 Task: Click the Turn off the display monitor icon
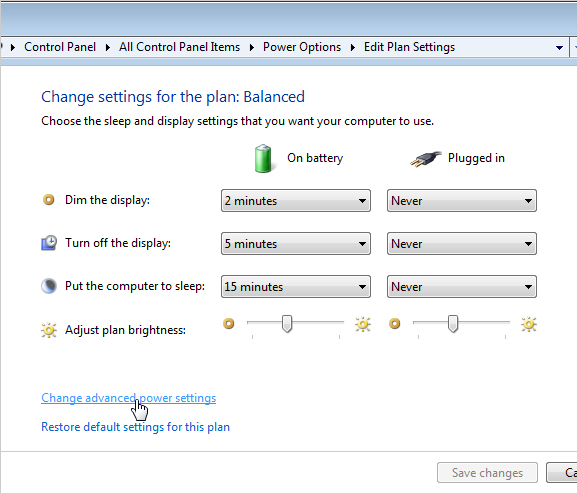[49, 243]
